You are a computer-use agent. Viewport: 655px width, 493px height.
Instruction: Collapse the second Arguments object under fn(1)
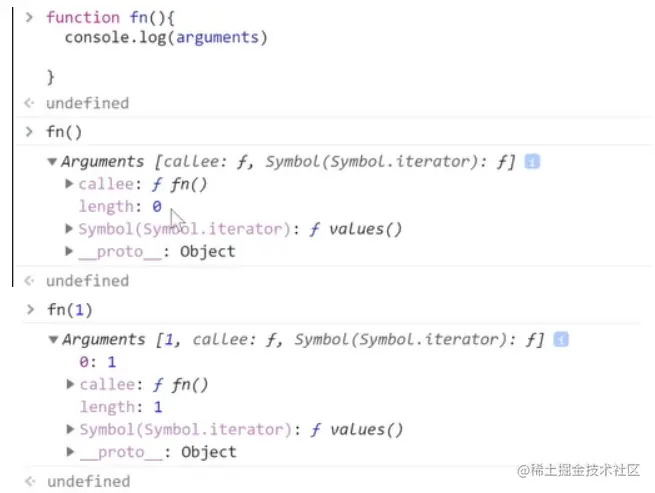52,340
